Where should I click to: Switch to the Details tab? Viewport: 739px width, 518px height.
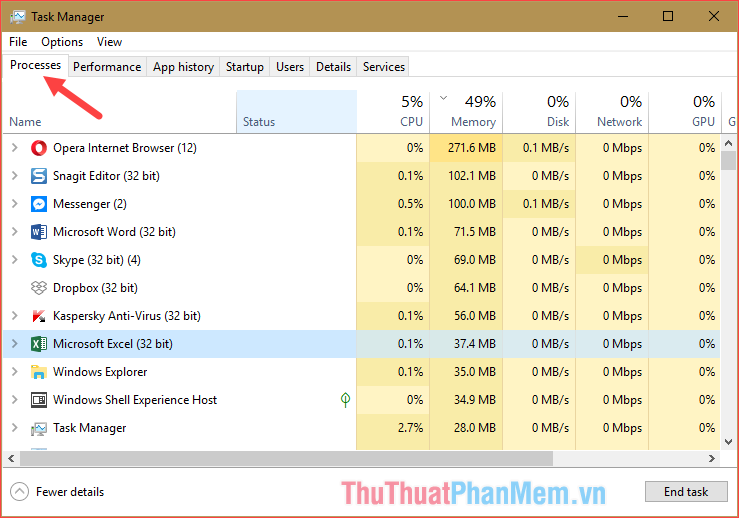(x=333, y=67)
